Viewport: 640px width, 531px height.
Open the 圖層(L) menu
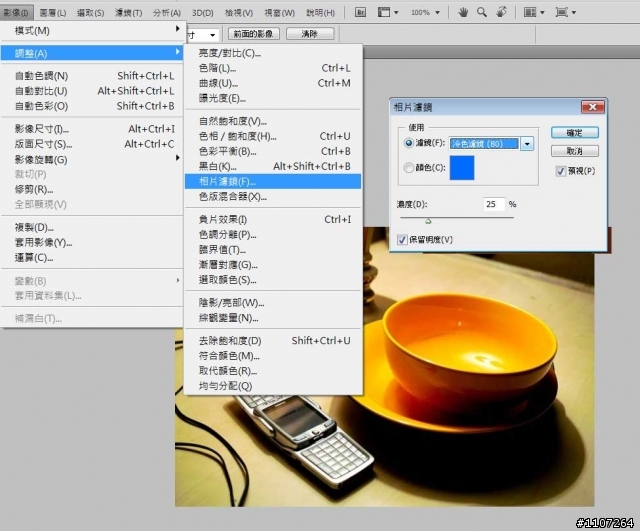pos(53,13)
